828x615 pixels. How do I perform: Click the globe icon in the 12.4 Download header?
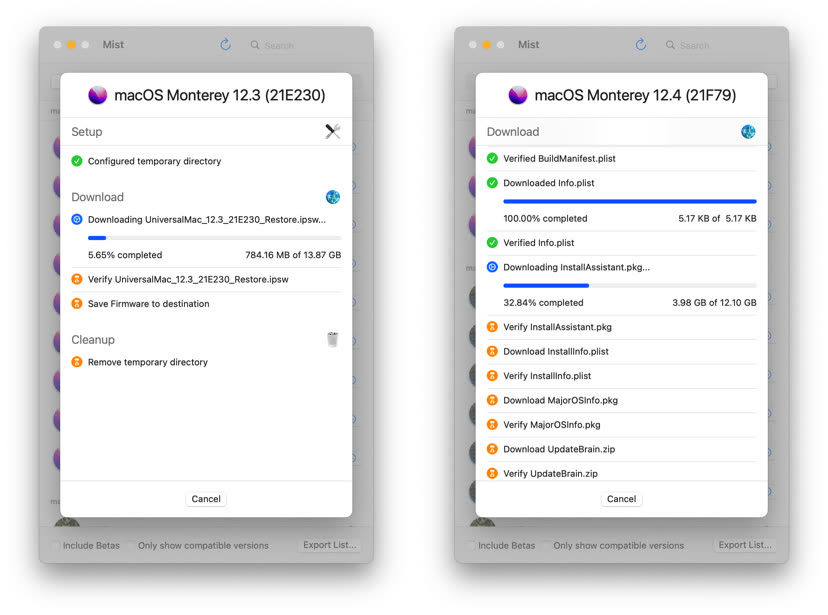tap(748, 131)
